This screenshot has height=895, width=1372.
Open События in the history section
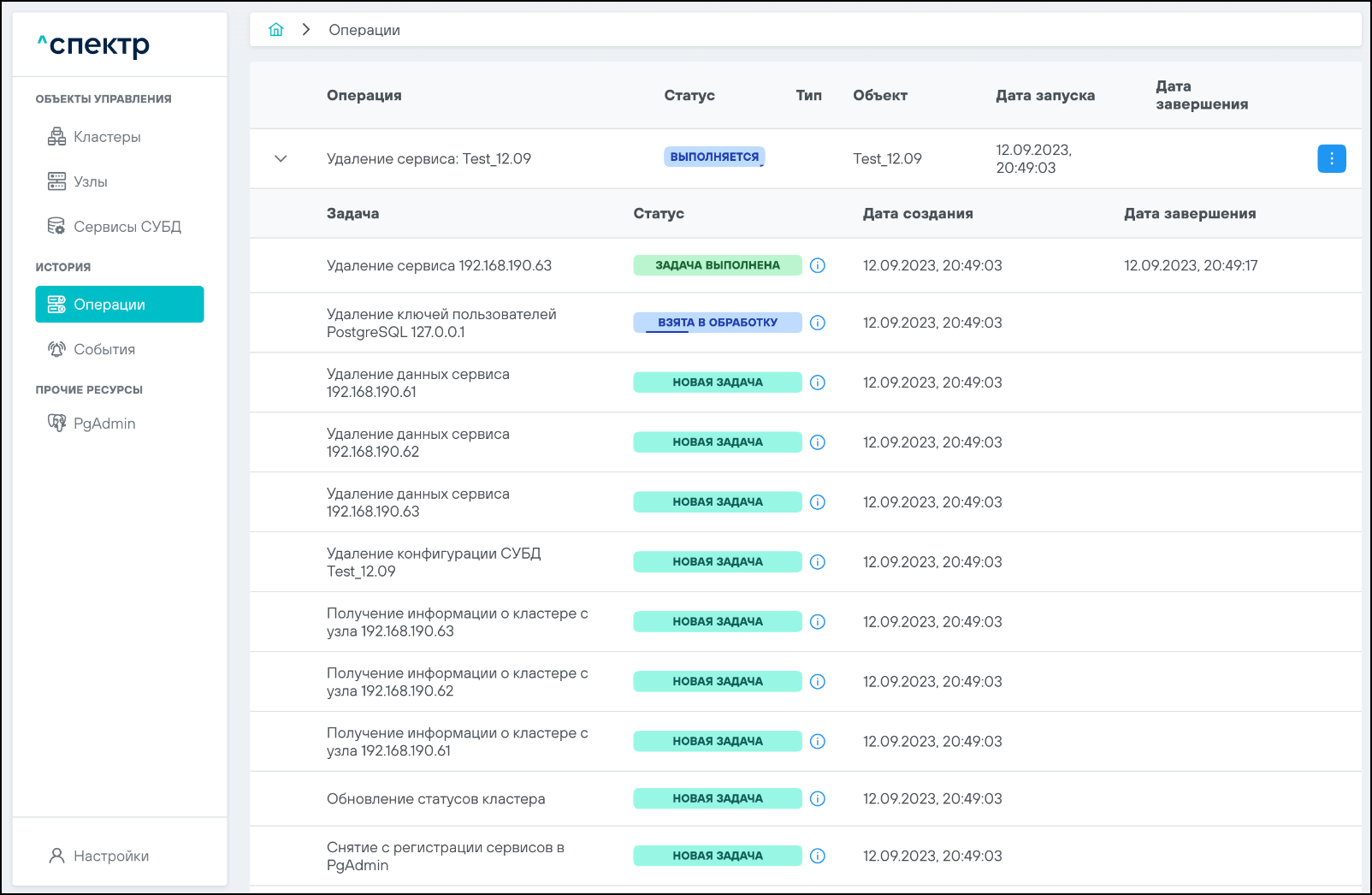(103, 349)
